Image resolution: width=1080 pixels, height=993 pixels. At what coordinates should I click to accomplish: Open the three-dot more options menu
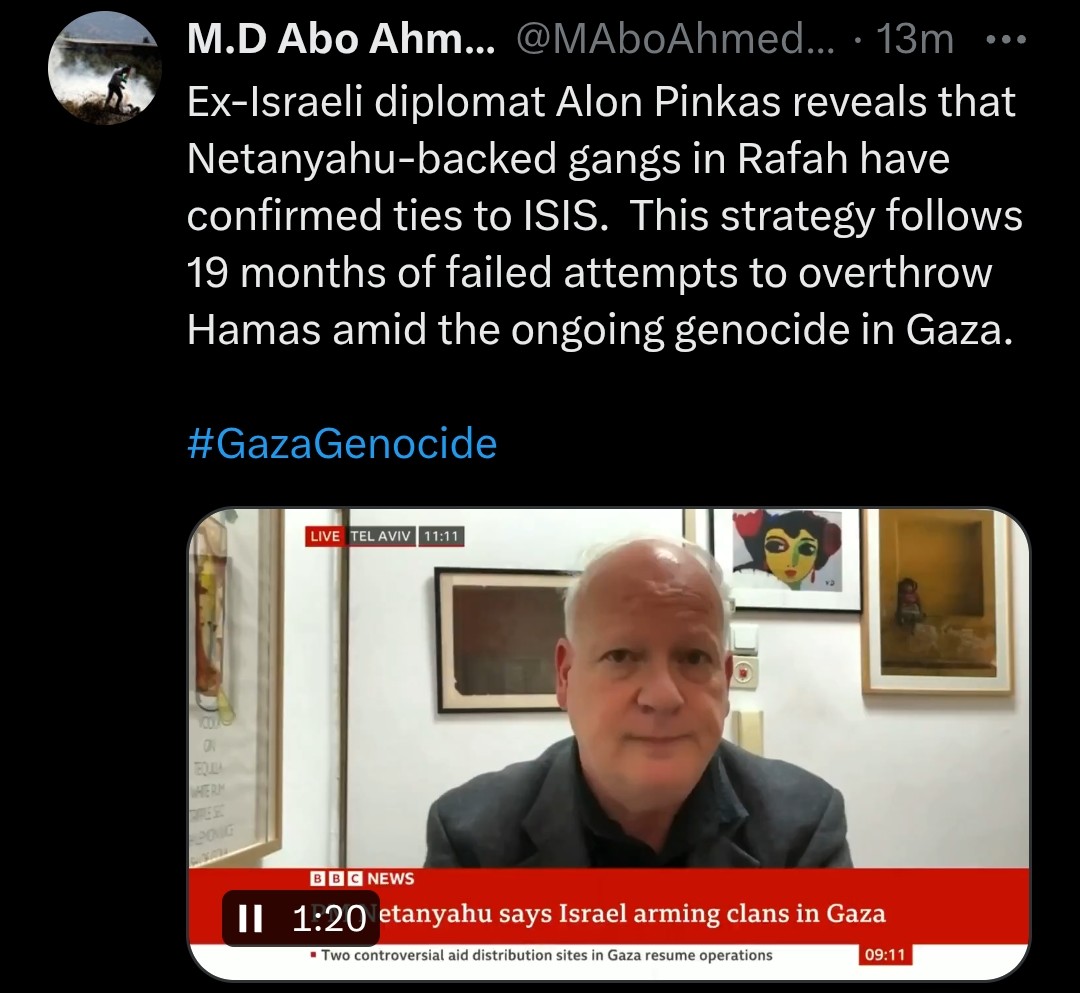click(1006, 40)
